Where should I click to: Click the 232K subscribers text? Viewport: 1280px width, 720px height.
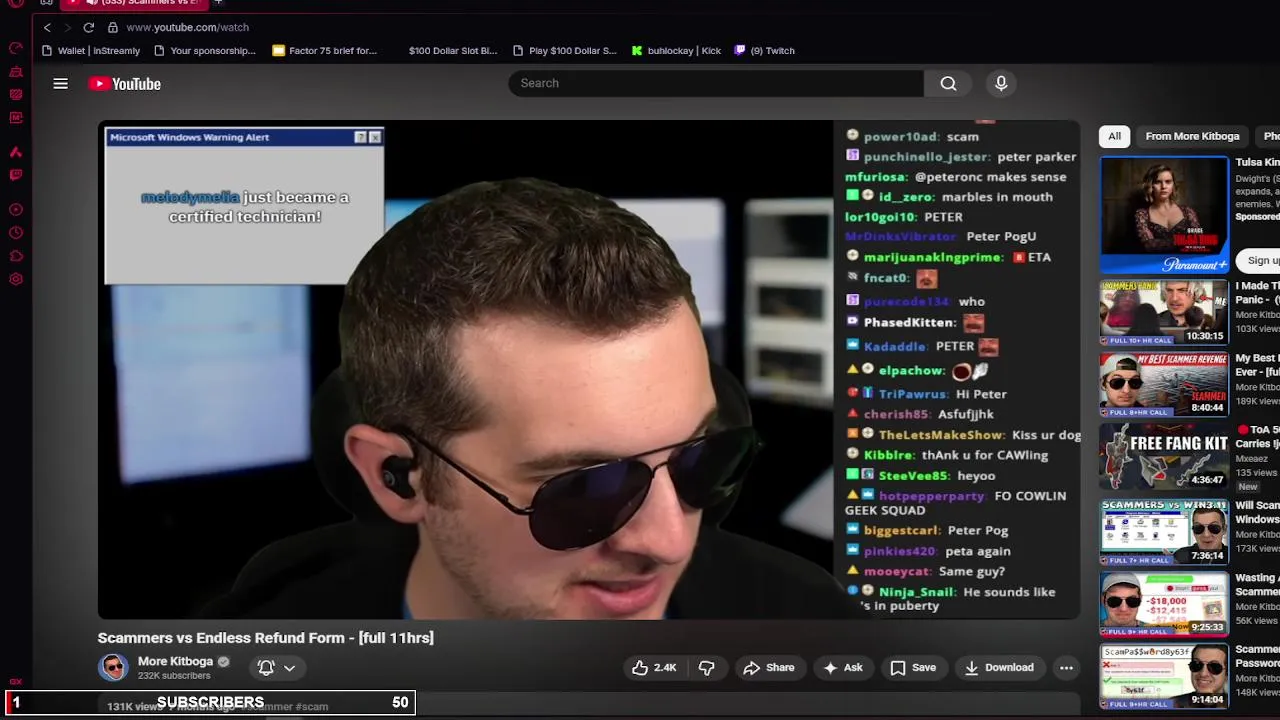coord(174,676)
